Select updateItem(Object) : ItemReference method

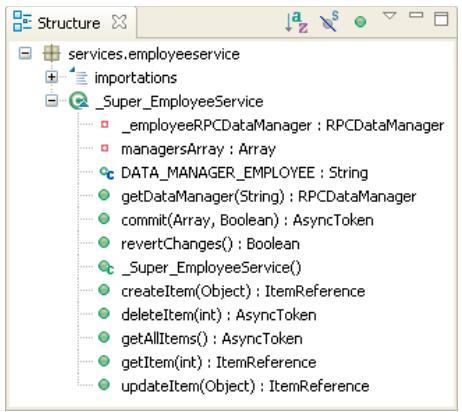[245, 386]
